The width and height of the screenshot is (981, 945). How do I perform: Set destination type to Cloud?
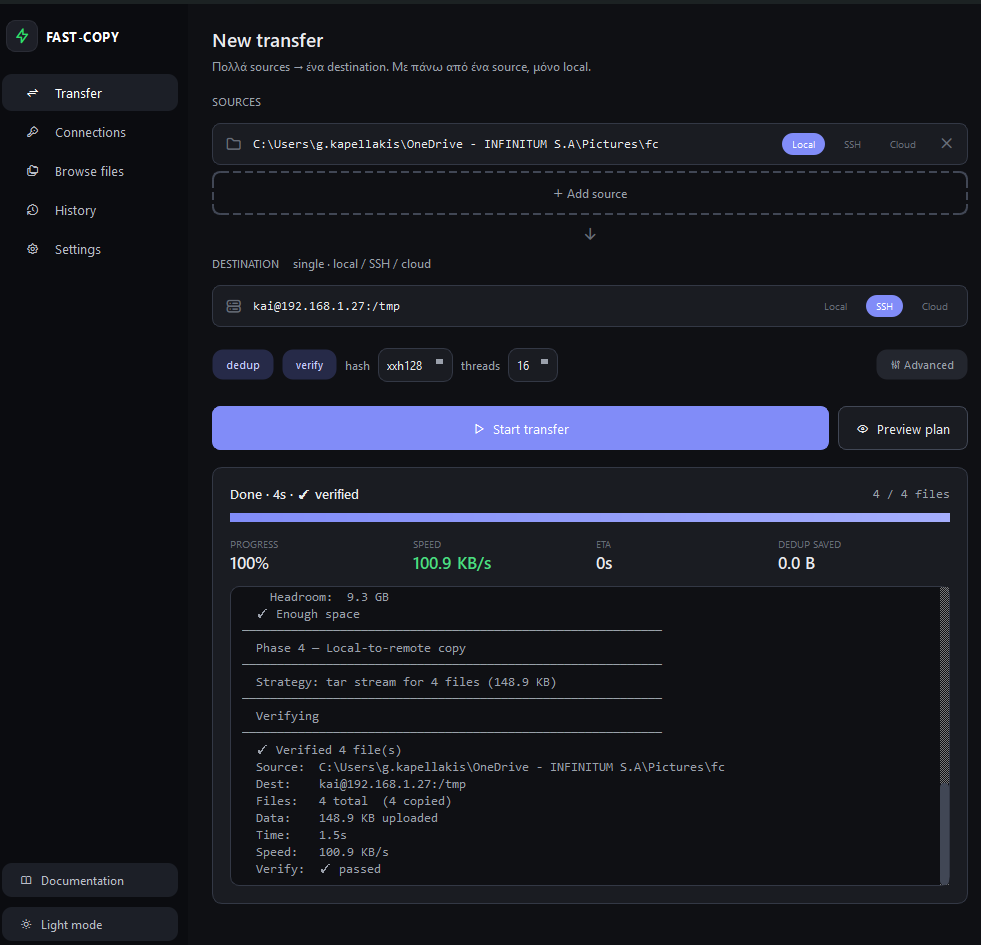tap(934, 306)
